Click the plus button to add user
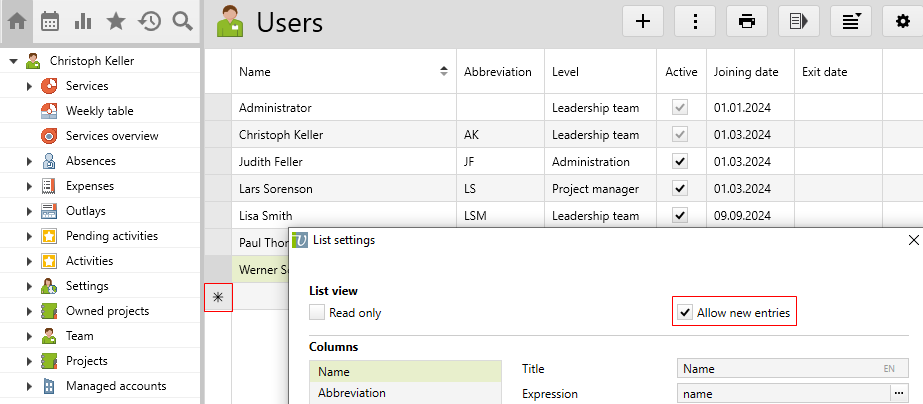Viewport: 923px width, 404px height. (642, 21)
